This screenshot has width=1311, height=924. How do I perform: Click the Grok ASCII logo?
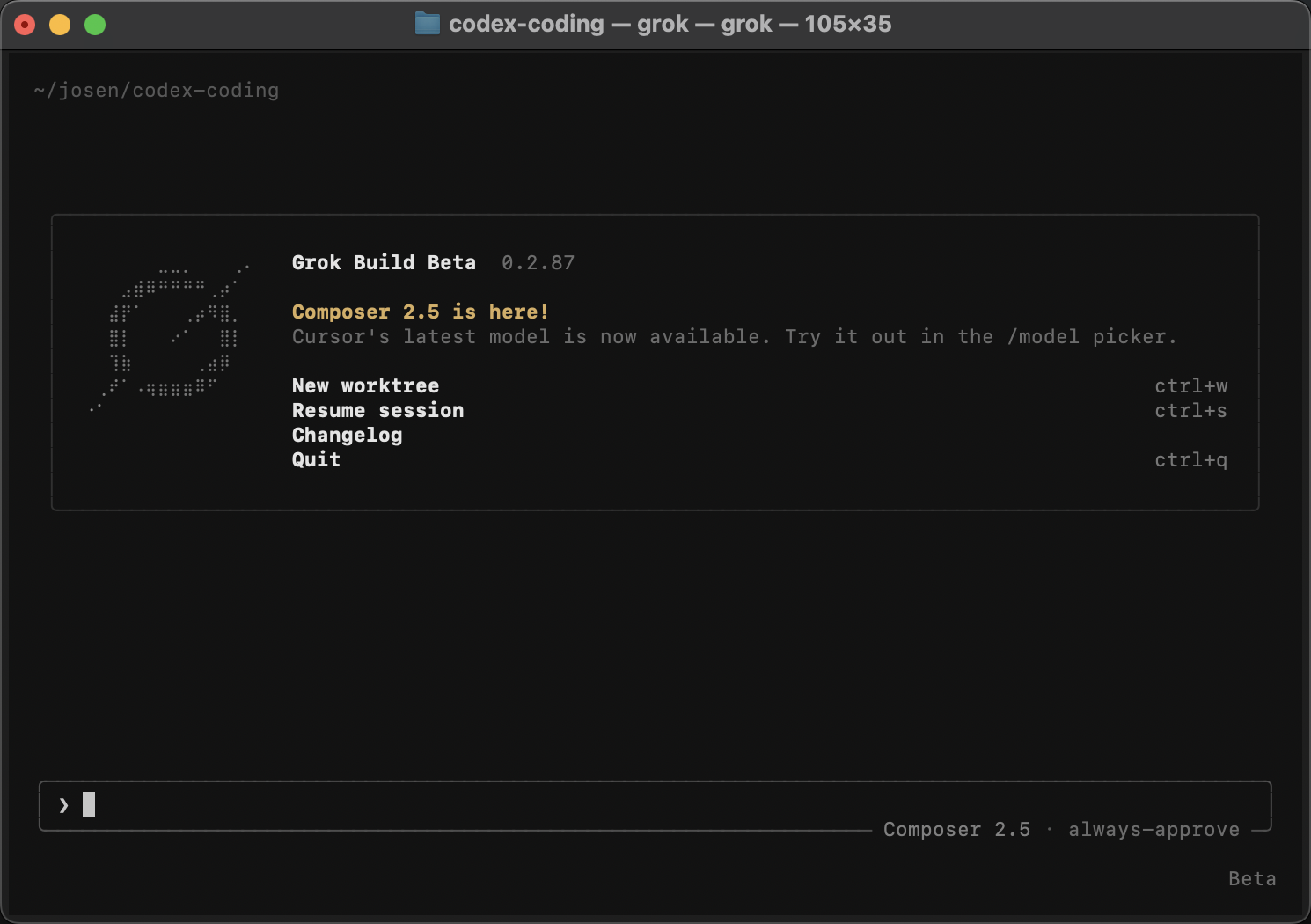(169, 336)
